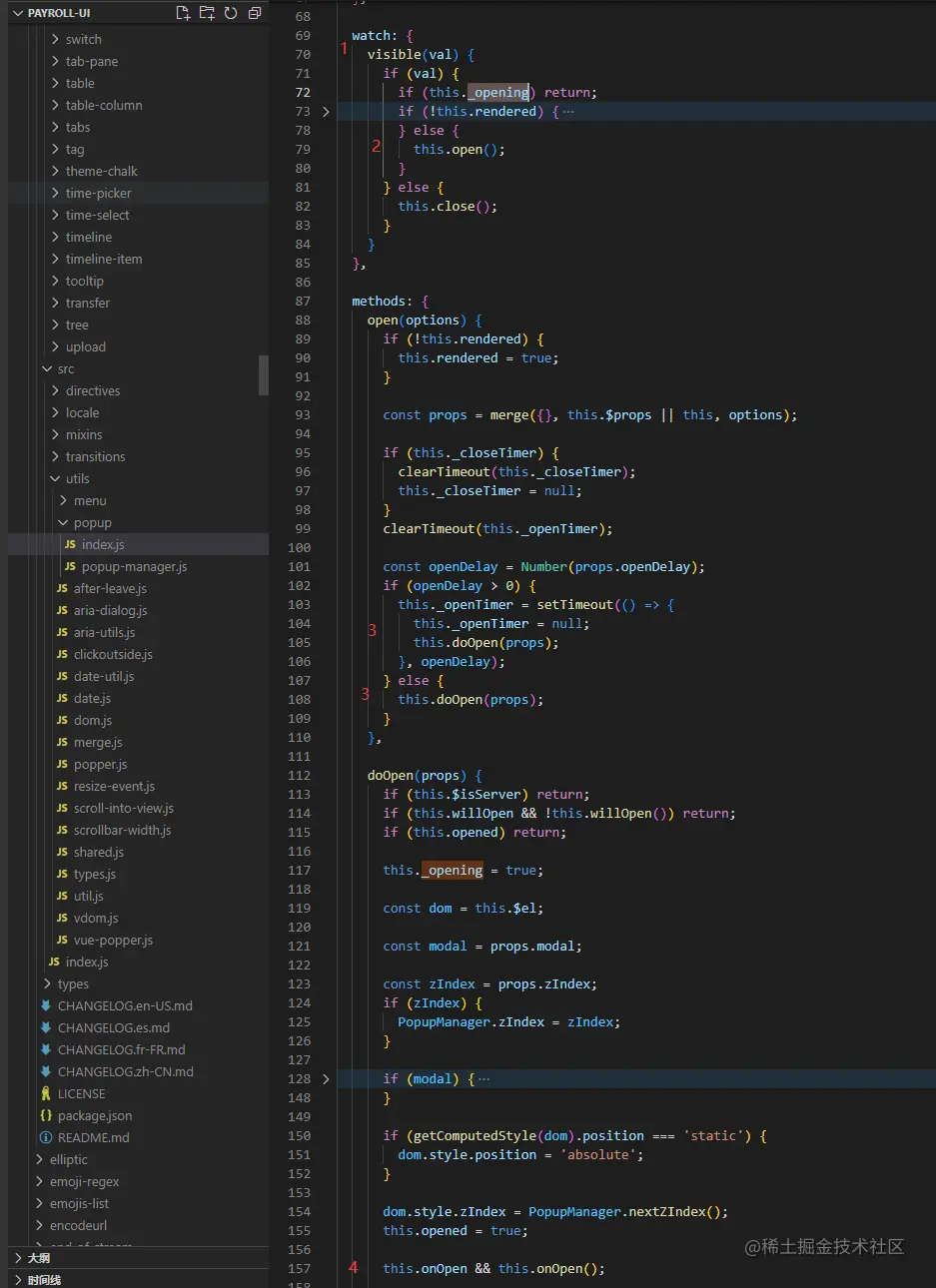
Task: Click this.close() in the watch block
Action: pos(448,207)
